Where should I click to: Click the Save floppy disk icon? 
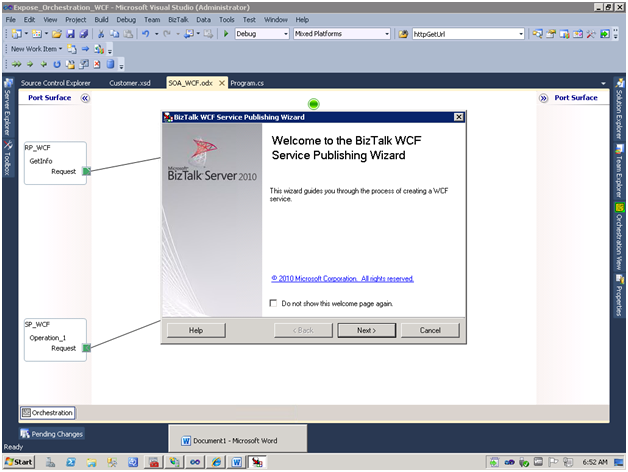point(70,34)
